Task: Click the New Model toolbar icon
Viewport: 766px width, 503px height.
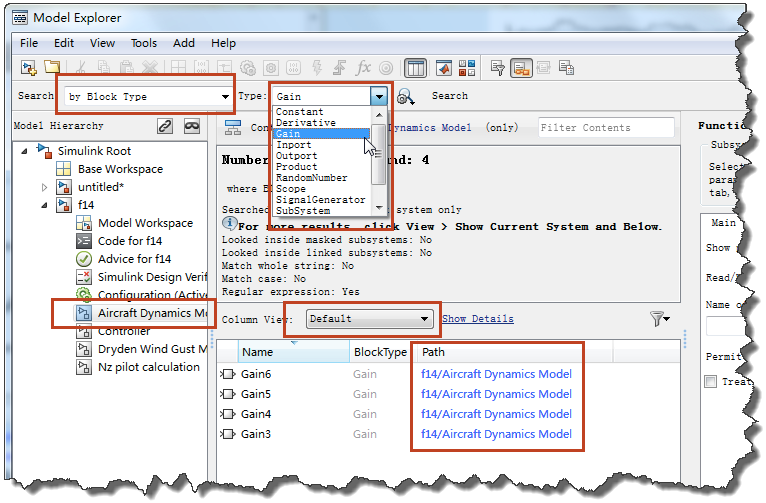Action: 29,68
